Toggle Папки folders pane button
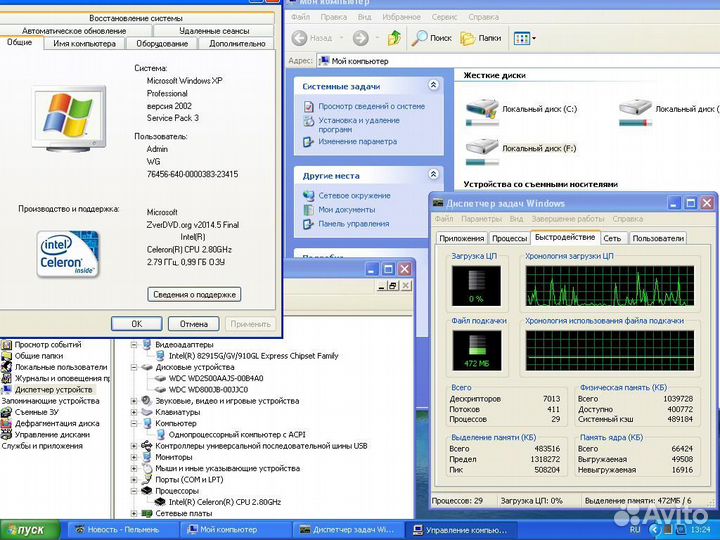 [x=480, y=38]
